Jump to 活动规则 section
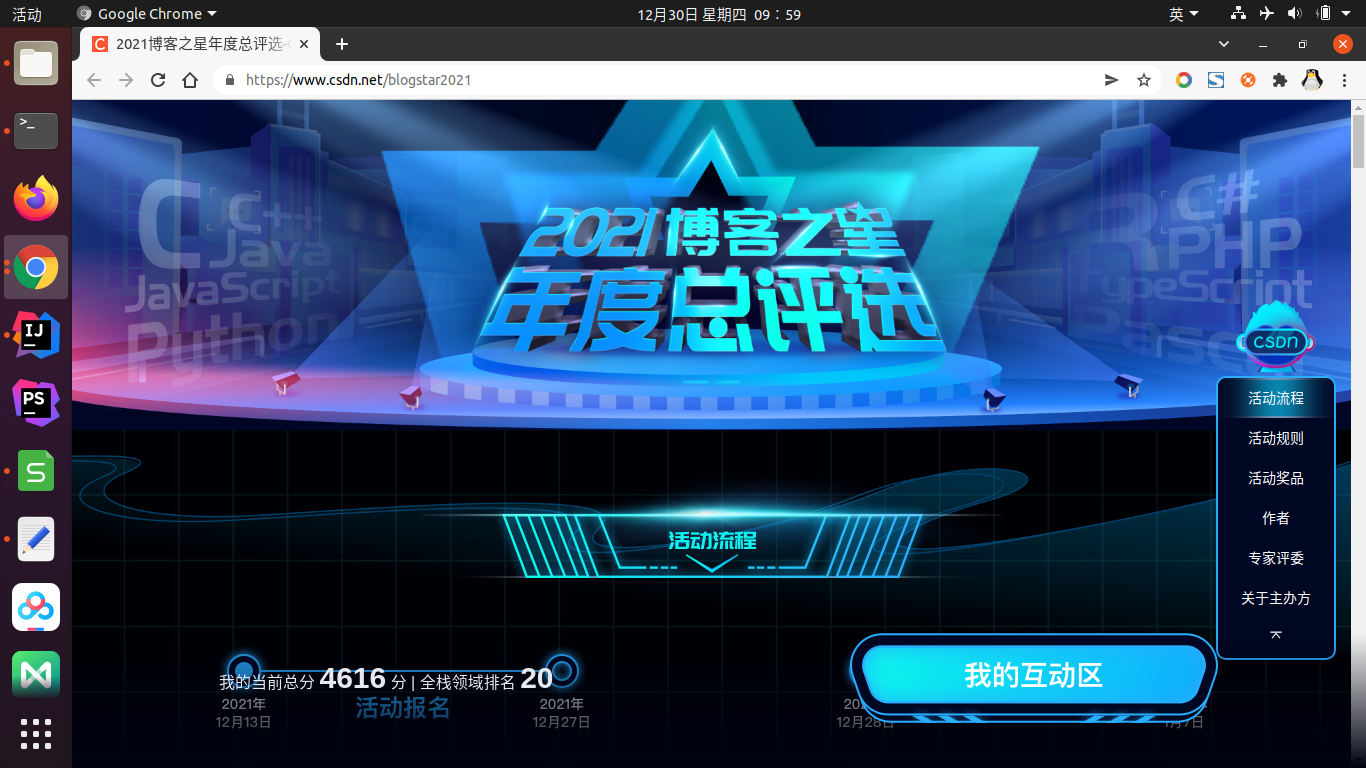This screenshot has width=1366, height=768. click(1276, 438)
